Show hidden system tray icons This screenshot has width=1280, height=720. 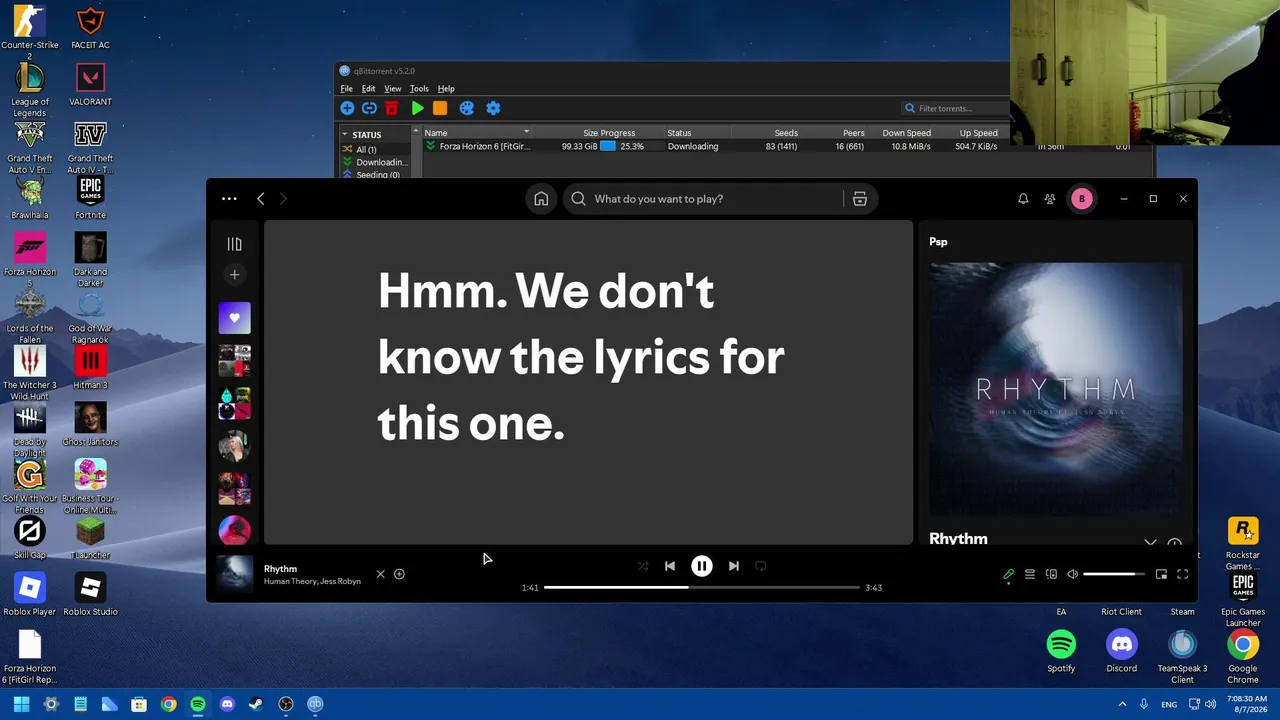(x=1122, y=704)
